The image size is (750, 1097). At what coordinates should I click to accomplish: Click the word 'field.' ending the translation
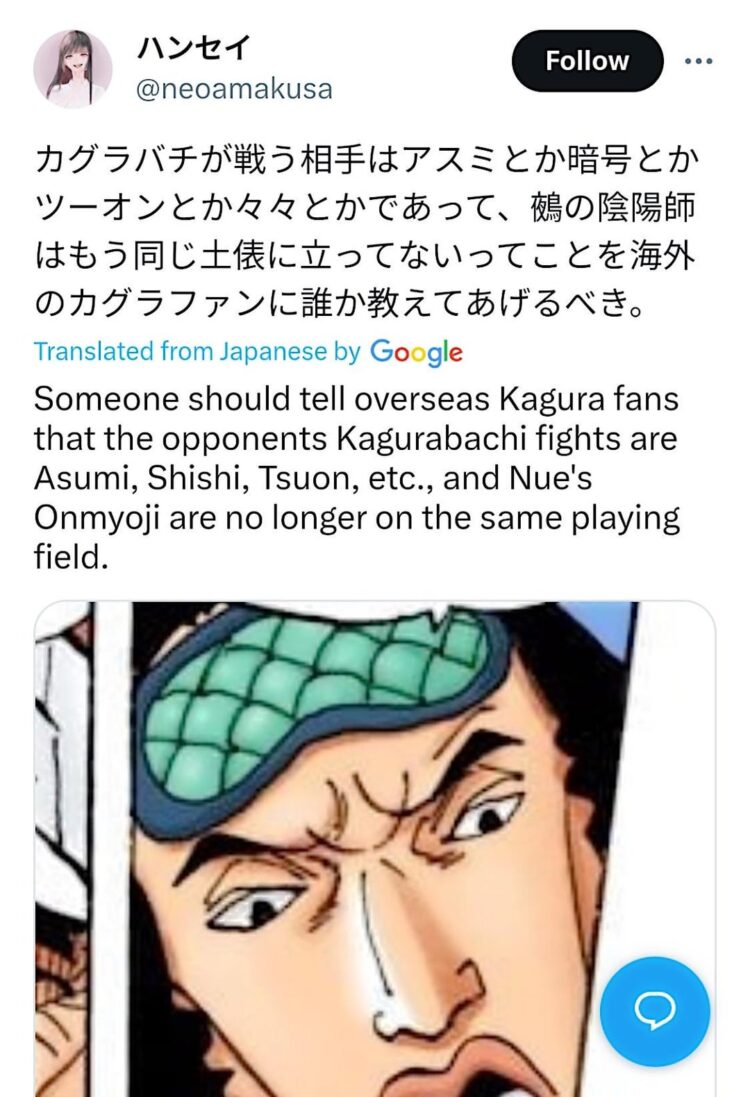[x=71, y=558]
